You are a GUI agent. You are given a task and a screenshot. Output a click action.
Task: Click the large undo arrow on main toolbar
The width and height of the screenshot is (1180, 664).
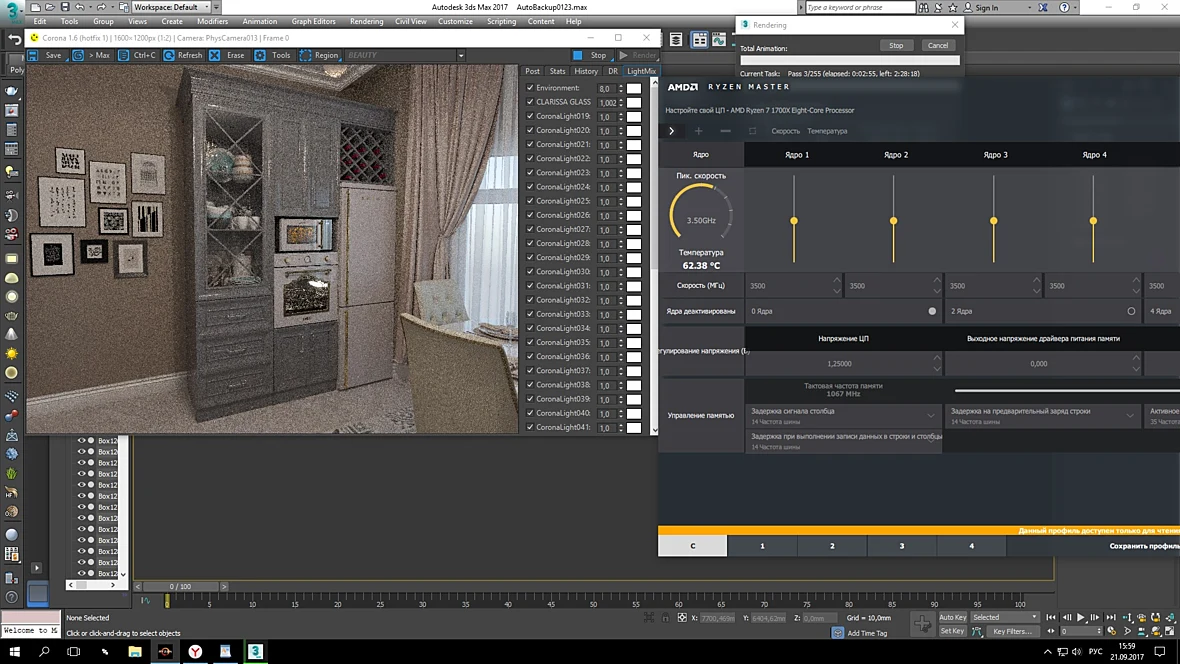point(14,39)
